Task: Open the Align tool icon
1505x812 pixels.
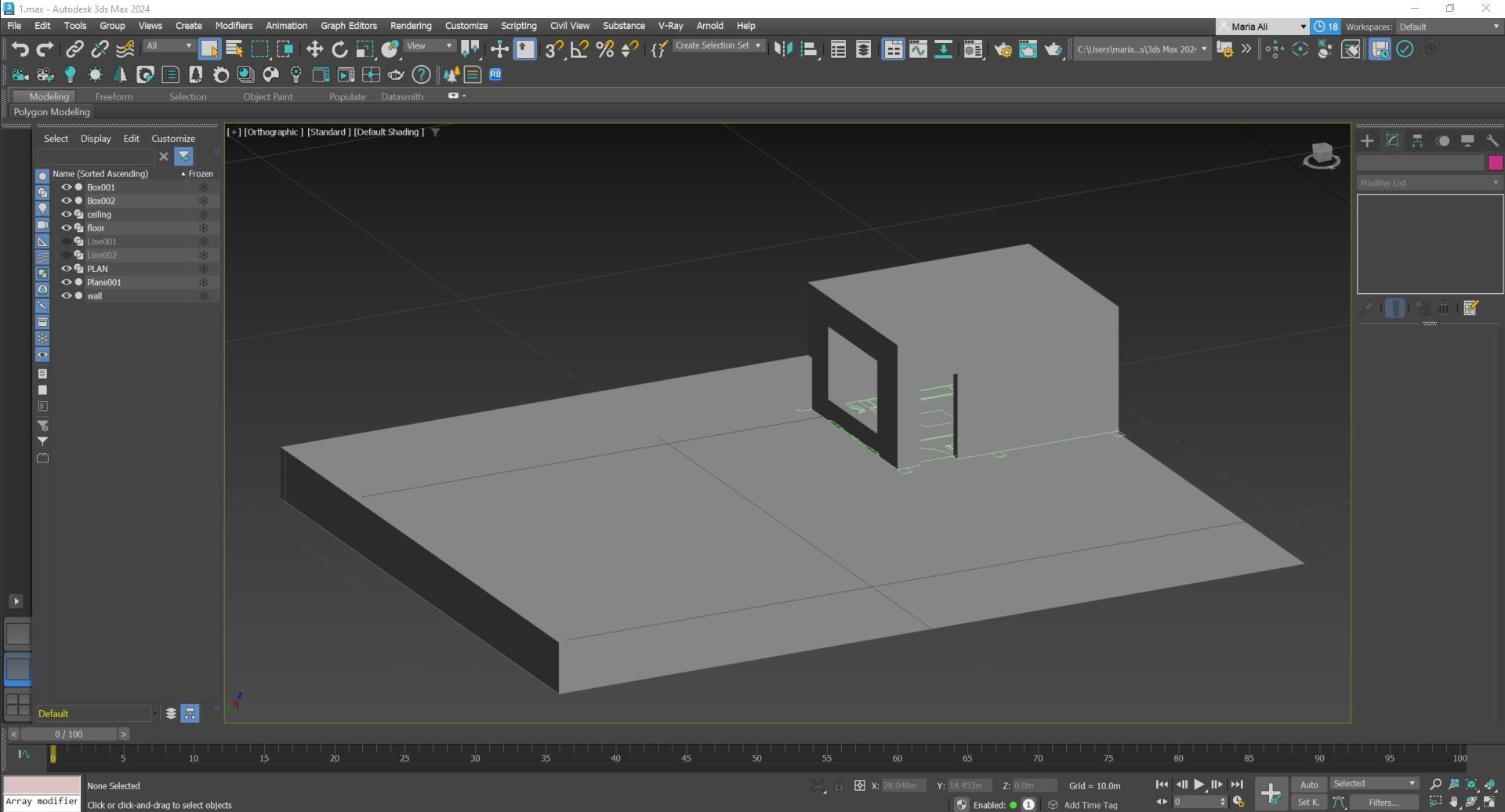Action: pos(808,49)
